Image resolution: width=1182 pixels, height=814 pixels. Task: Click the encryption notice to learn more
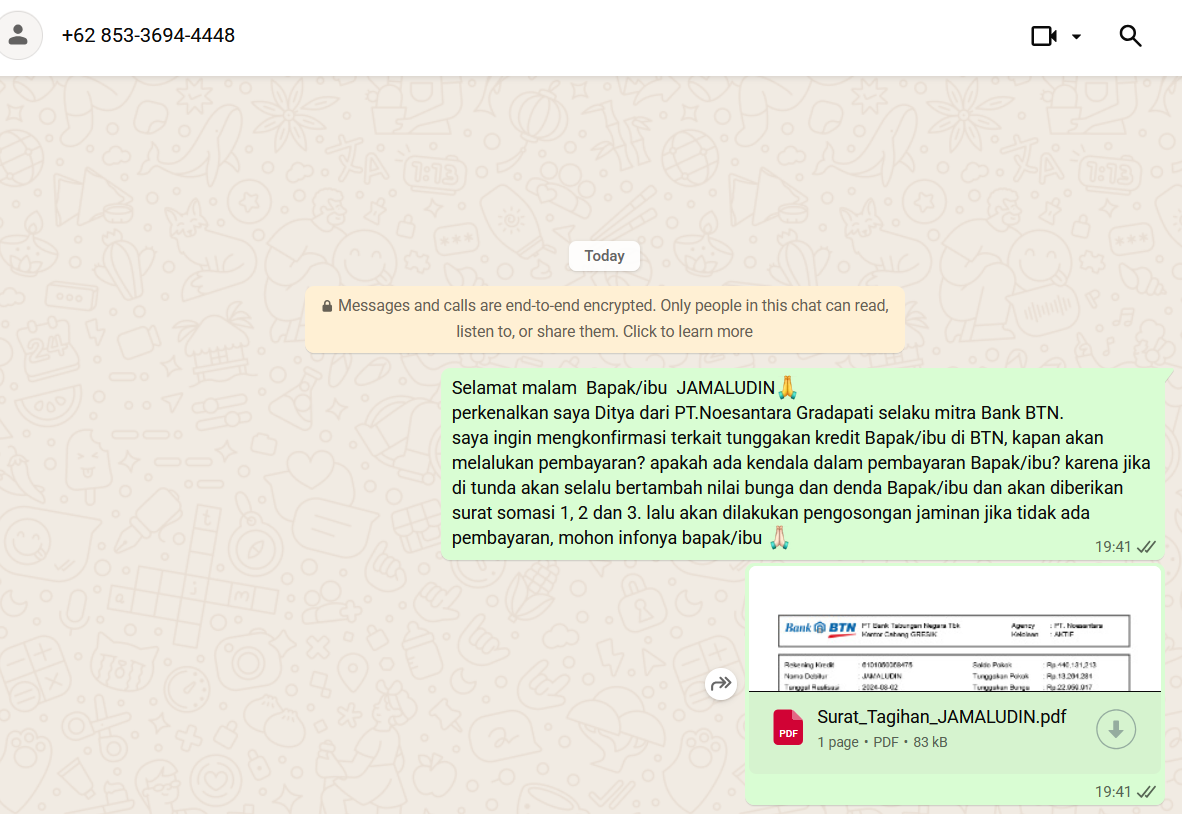(x=605, y=319)
